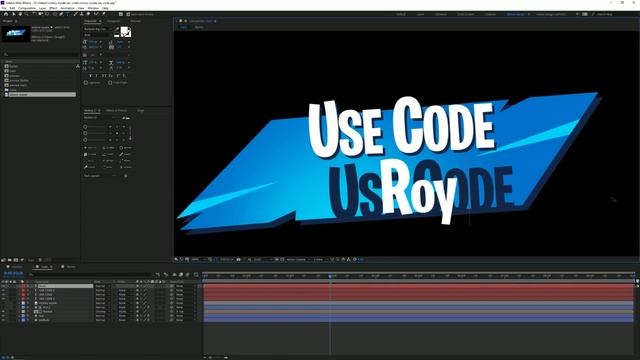Toggle the Hindi Digits checkbox
640x360 pixels.
[x=110, y=82]
